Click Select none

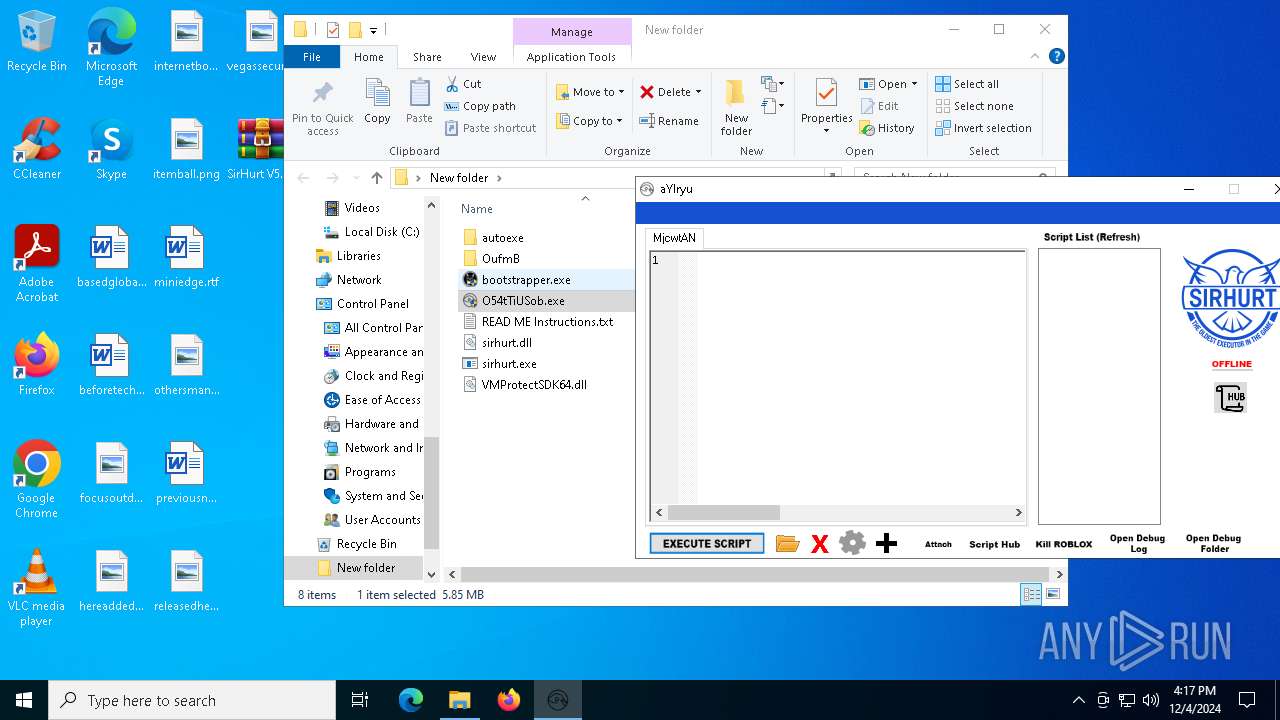pyautogui.click(x=974, y=106)
